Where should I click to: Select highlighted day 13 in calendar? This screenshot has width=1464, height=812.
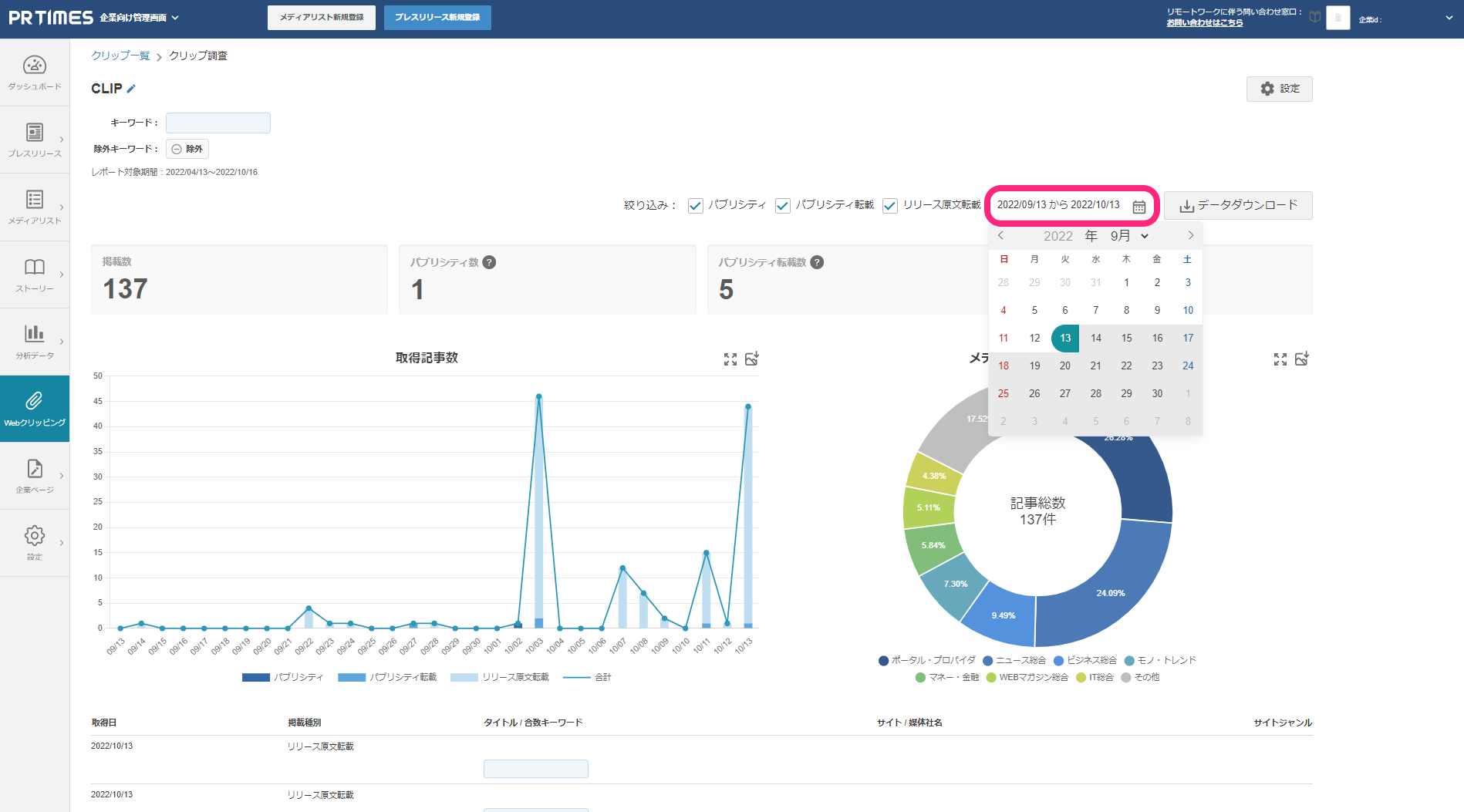tap(1065, 338)
